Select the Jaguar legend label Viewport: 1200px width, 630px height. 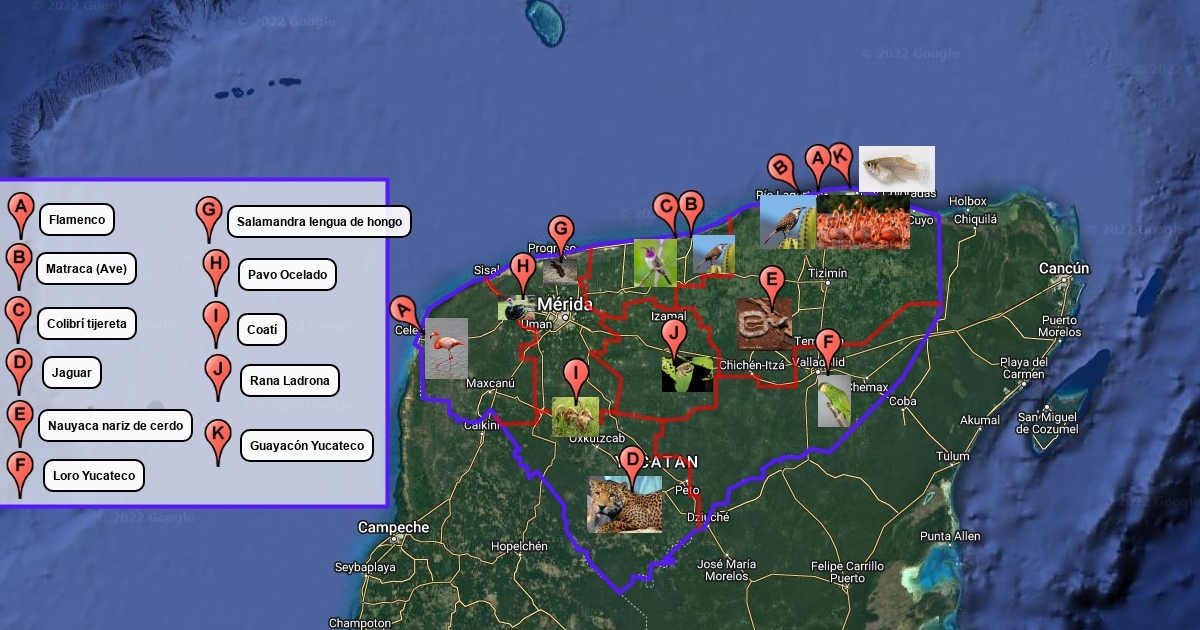(x=71, y=373)
